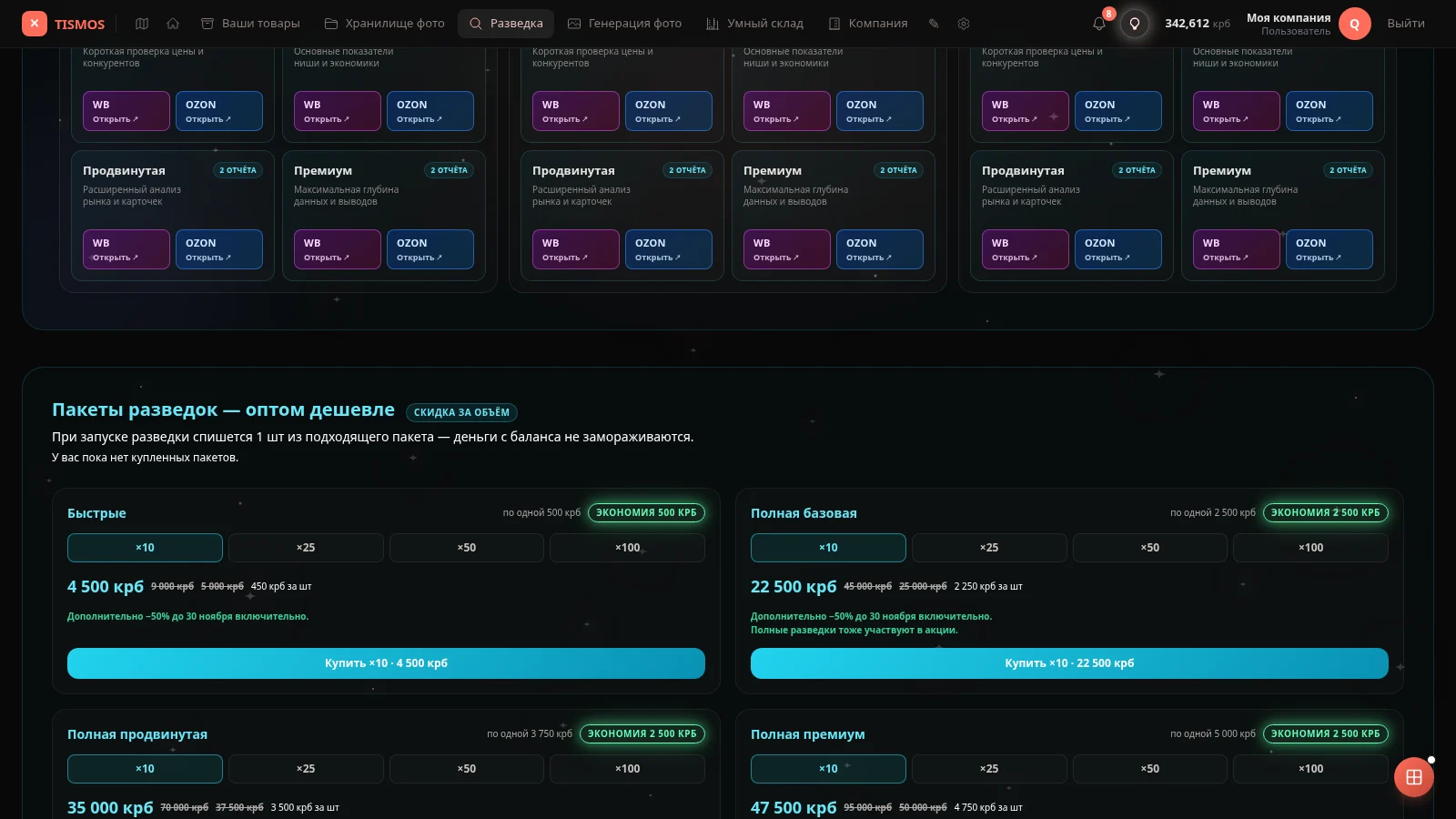Click the lightbulb hints icon
This screenshot has width=1456, height=819.
pos(1135,24)
